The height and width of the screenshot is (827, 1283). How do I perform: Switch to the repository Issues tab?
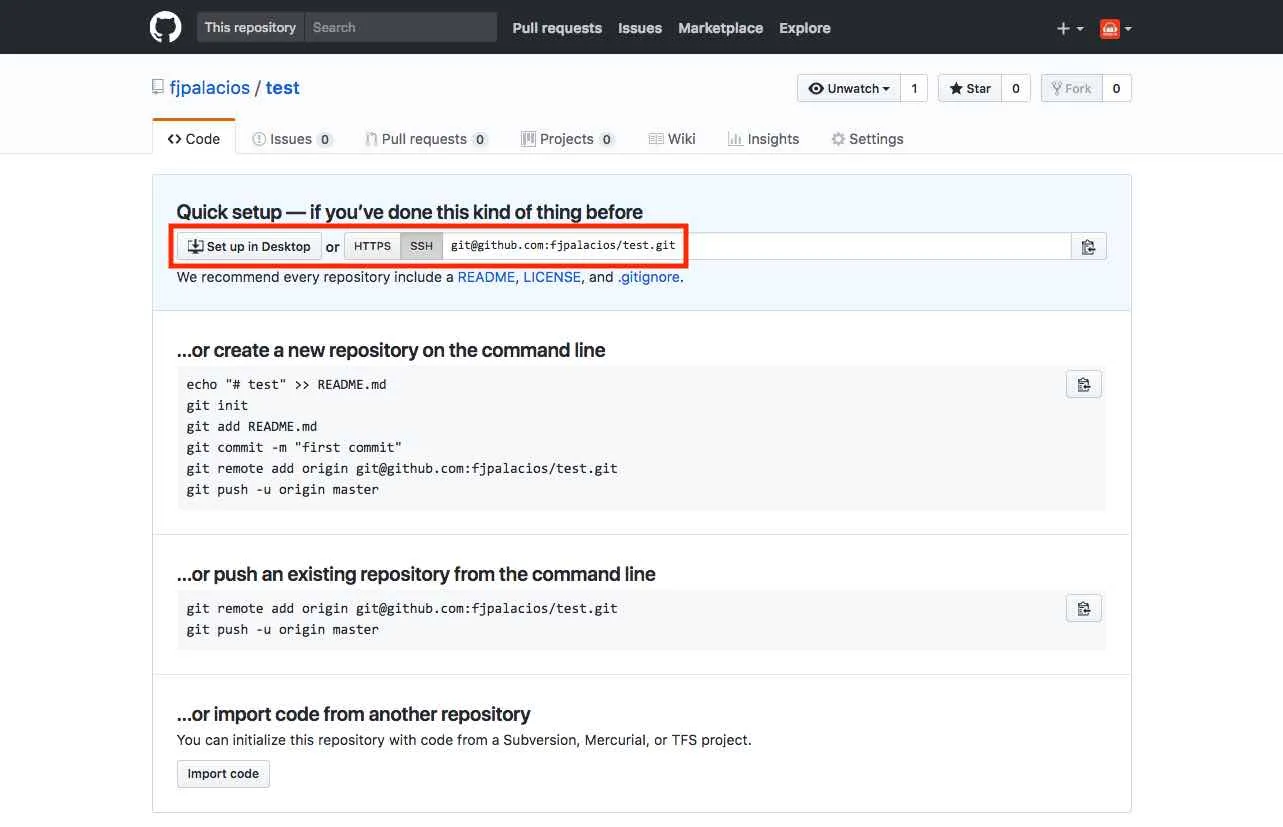[292, 139]
